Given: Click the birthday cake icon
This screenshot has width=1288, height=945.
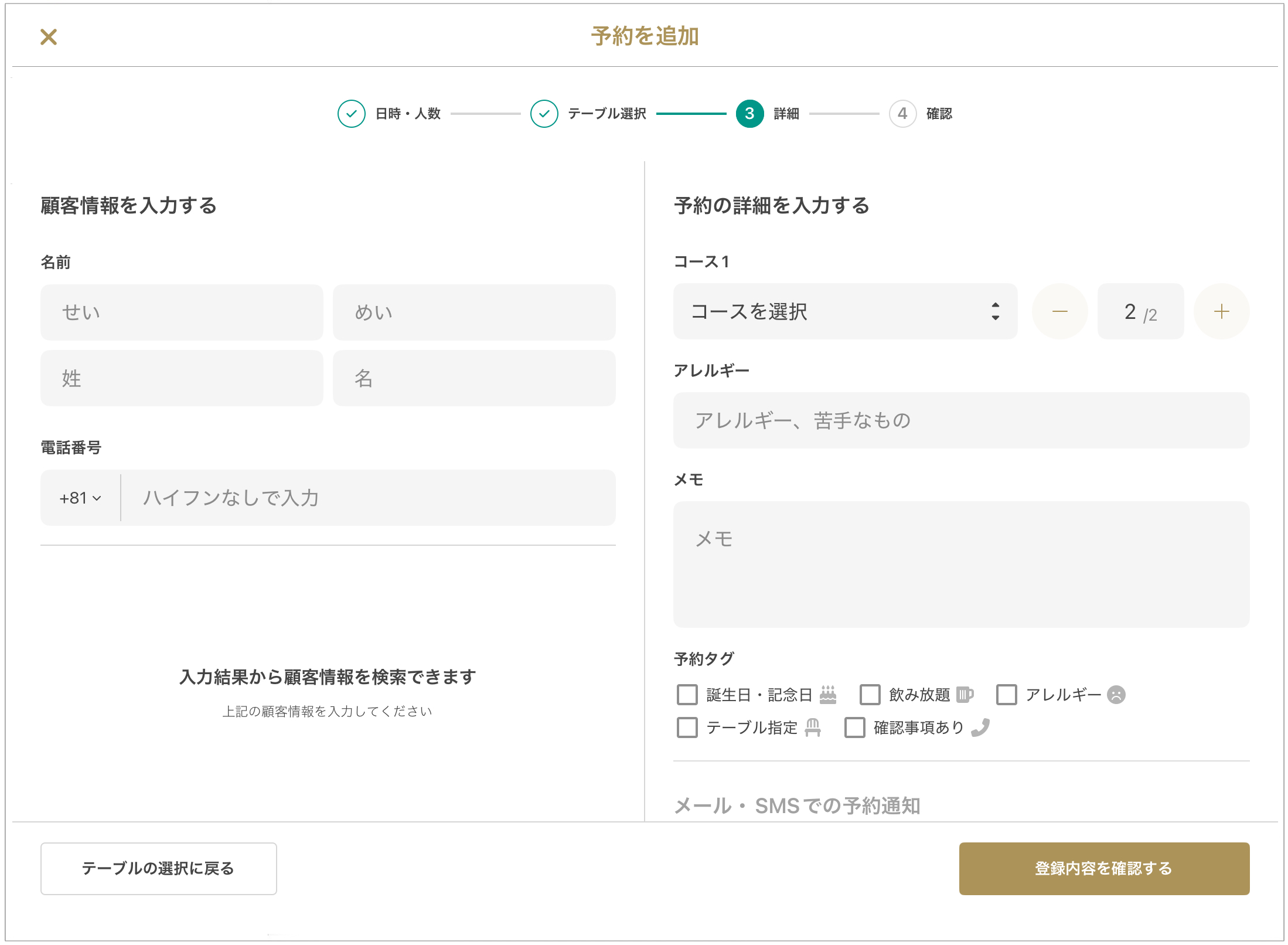Looking at the screenshot, I should tap(827, 695).
